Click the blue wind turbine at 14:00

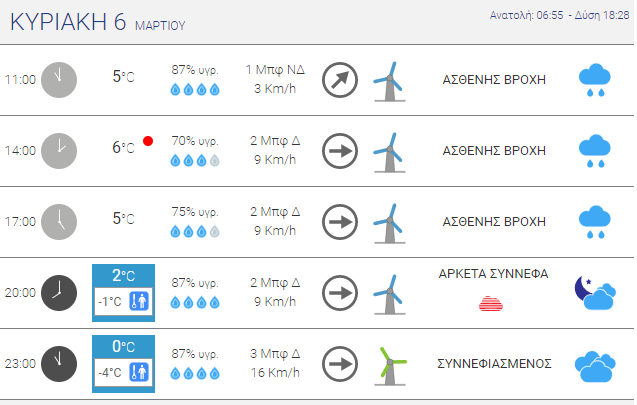point(387,151)
